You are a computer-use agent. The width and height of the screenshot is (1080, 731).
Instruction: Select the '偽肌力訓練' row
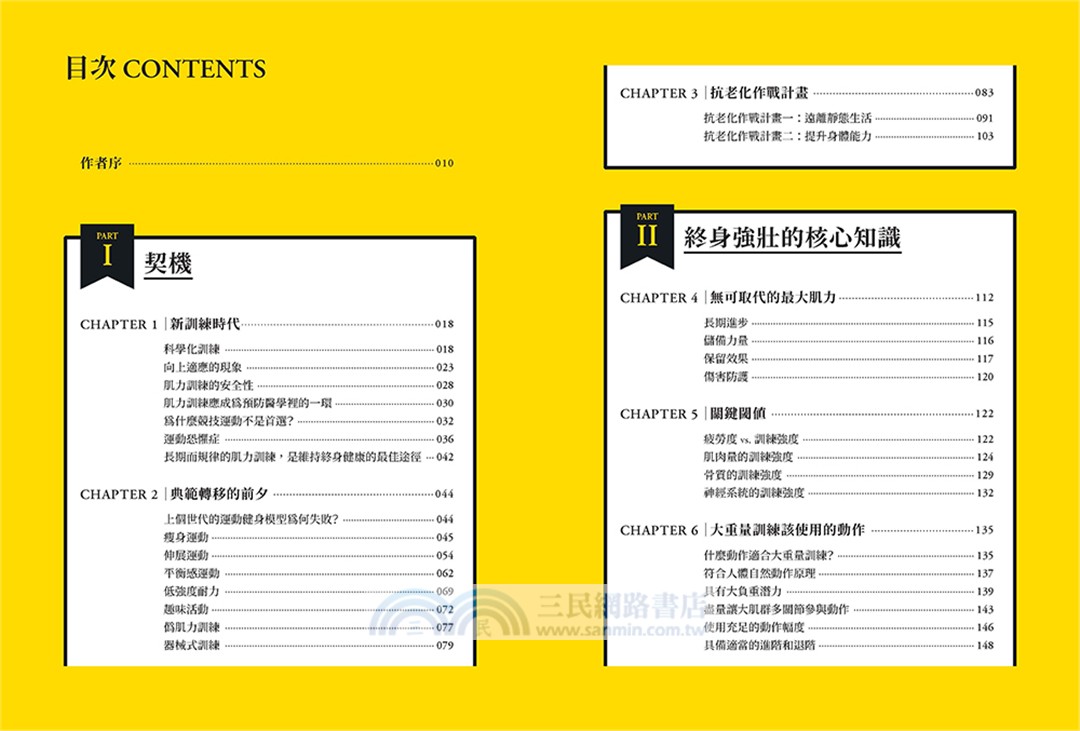pyautogui.click(x=309, y=627)
